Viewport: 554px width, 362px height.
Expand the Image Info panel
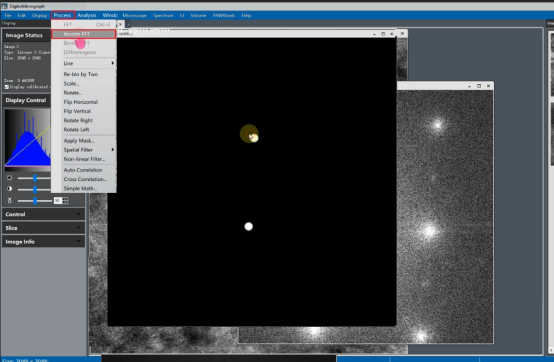coord(43,242)
